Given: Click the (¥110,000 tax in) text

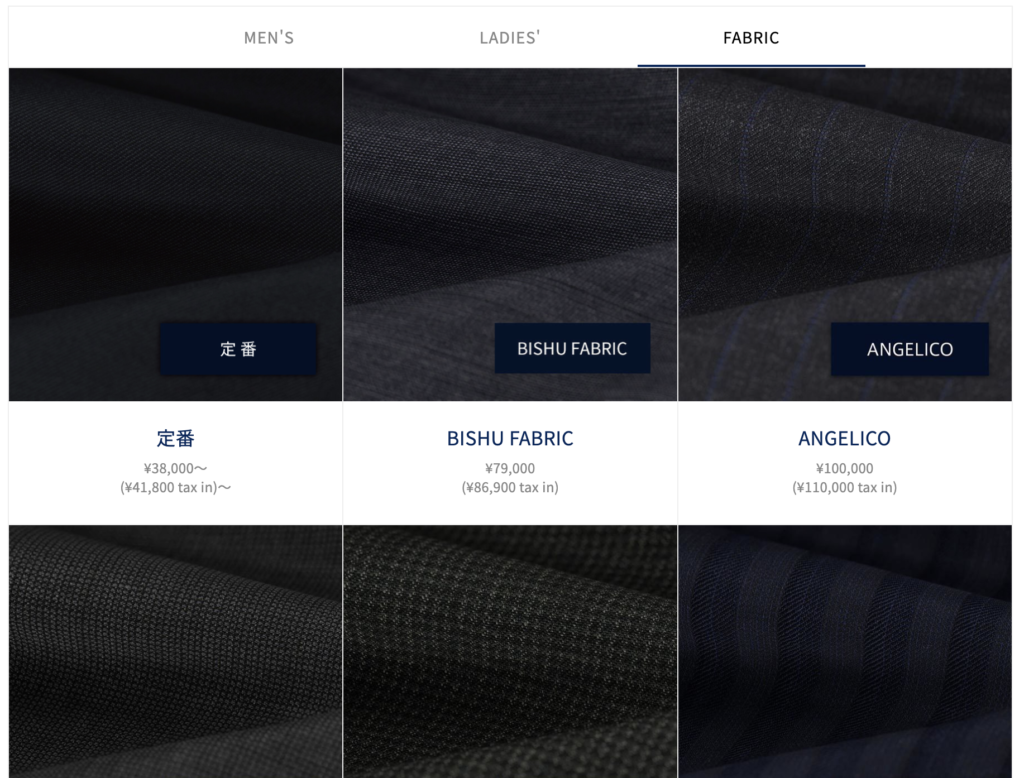Looking at the screenshot, I should (844, 487).
